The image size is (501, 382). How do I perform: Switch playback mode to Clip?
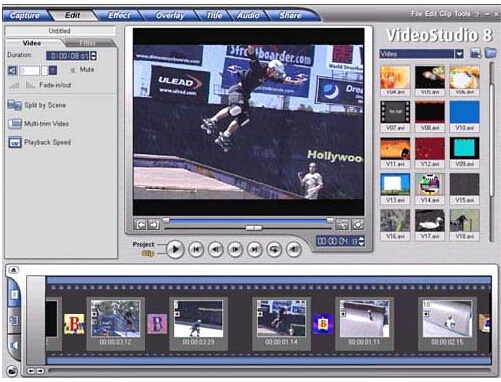click(x=148, y=254)
